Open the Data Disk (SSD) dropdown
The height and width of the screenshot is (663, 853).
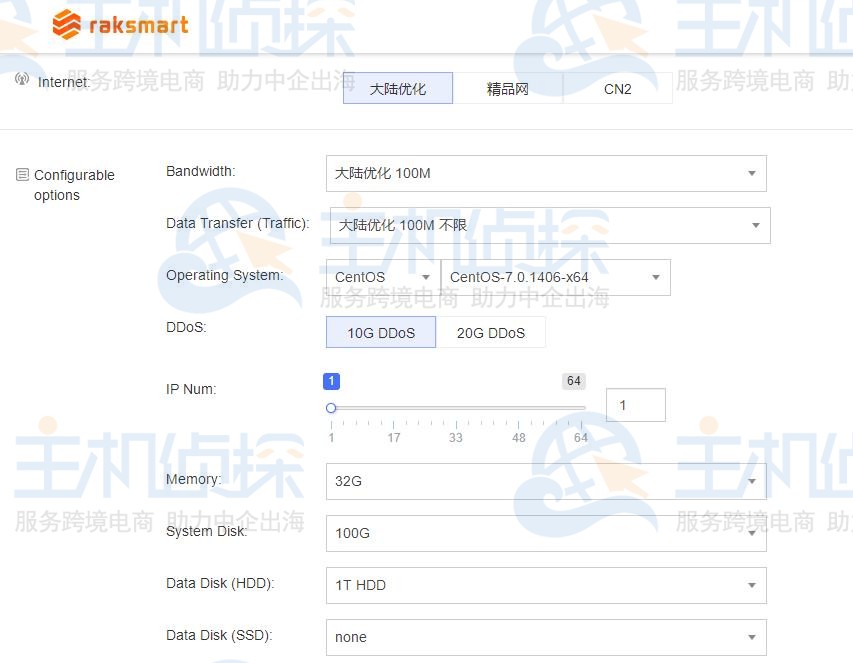pos(546,637)
